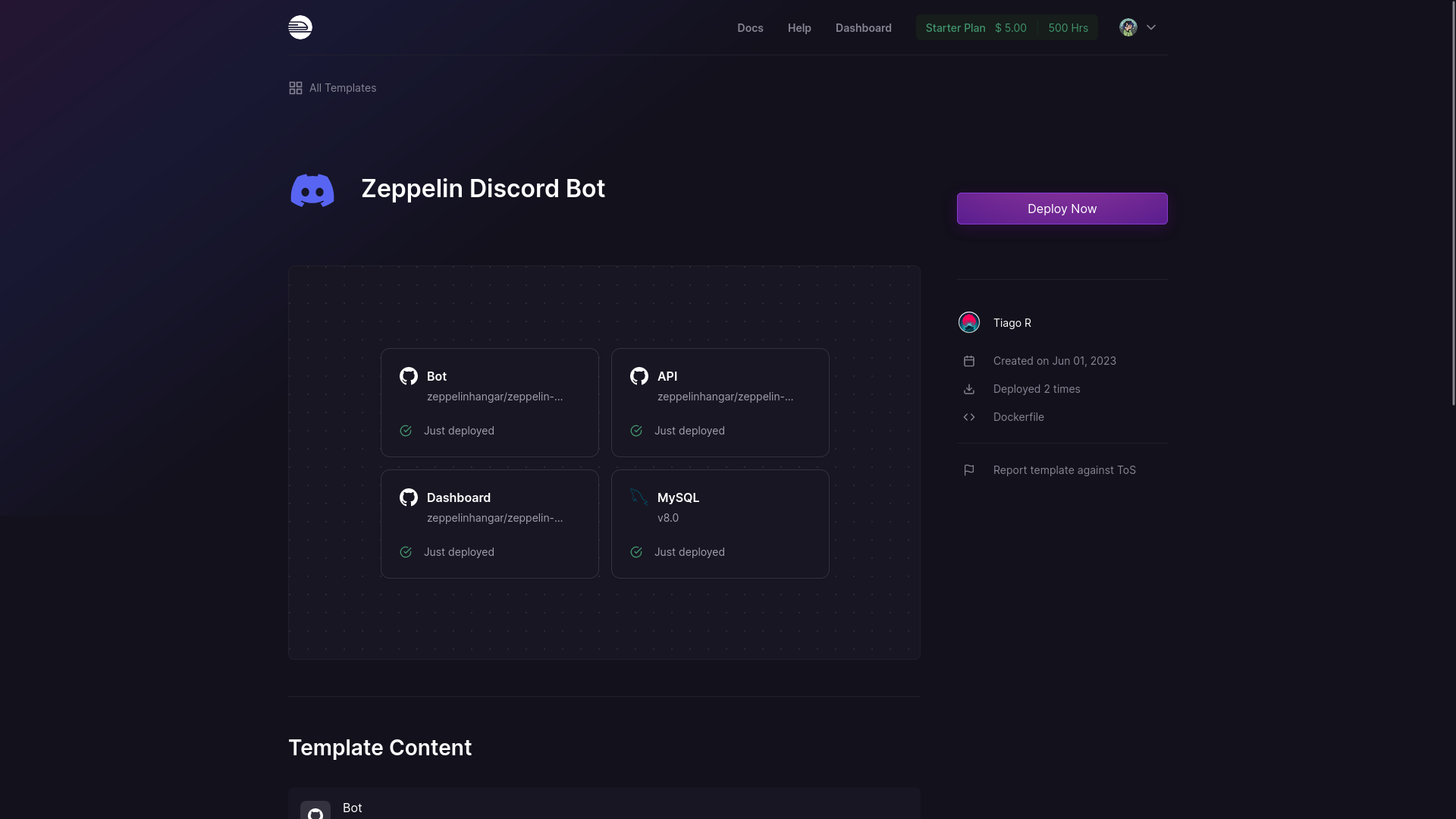Click the GitHub icon on the API card
Viewport: 1456px width, 819px height.
(639, 376)
